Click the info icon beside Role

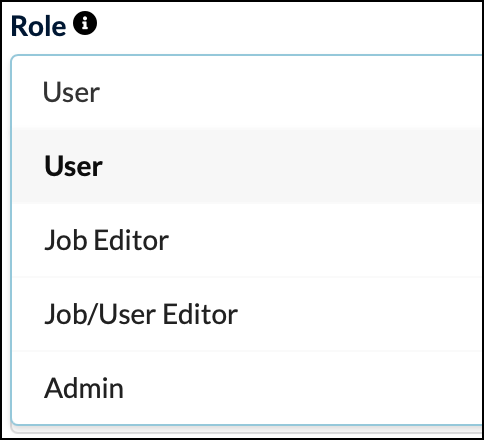[x=85, y=23]
